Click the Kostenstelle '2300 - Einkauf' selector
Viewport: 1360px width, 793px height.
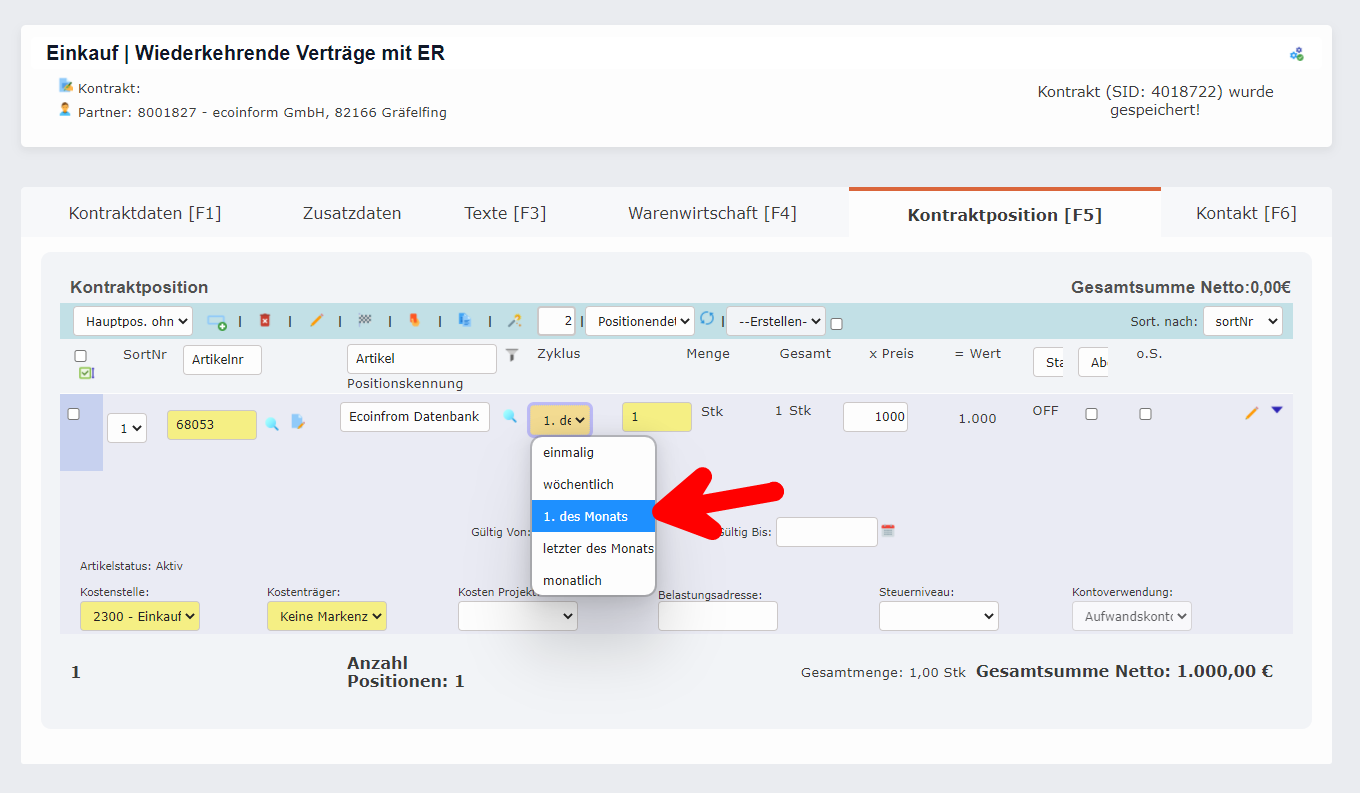(x=139, y=616)
